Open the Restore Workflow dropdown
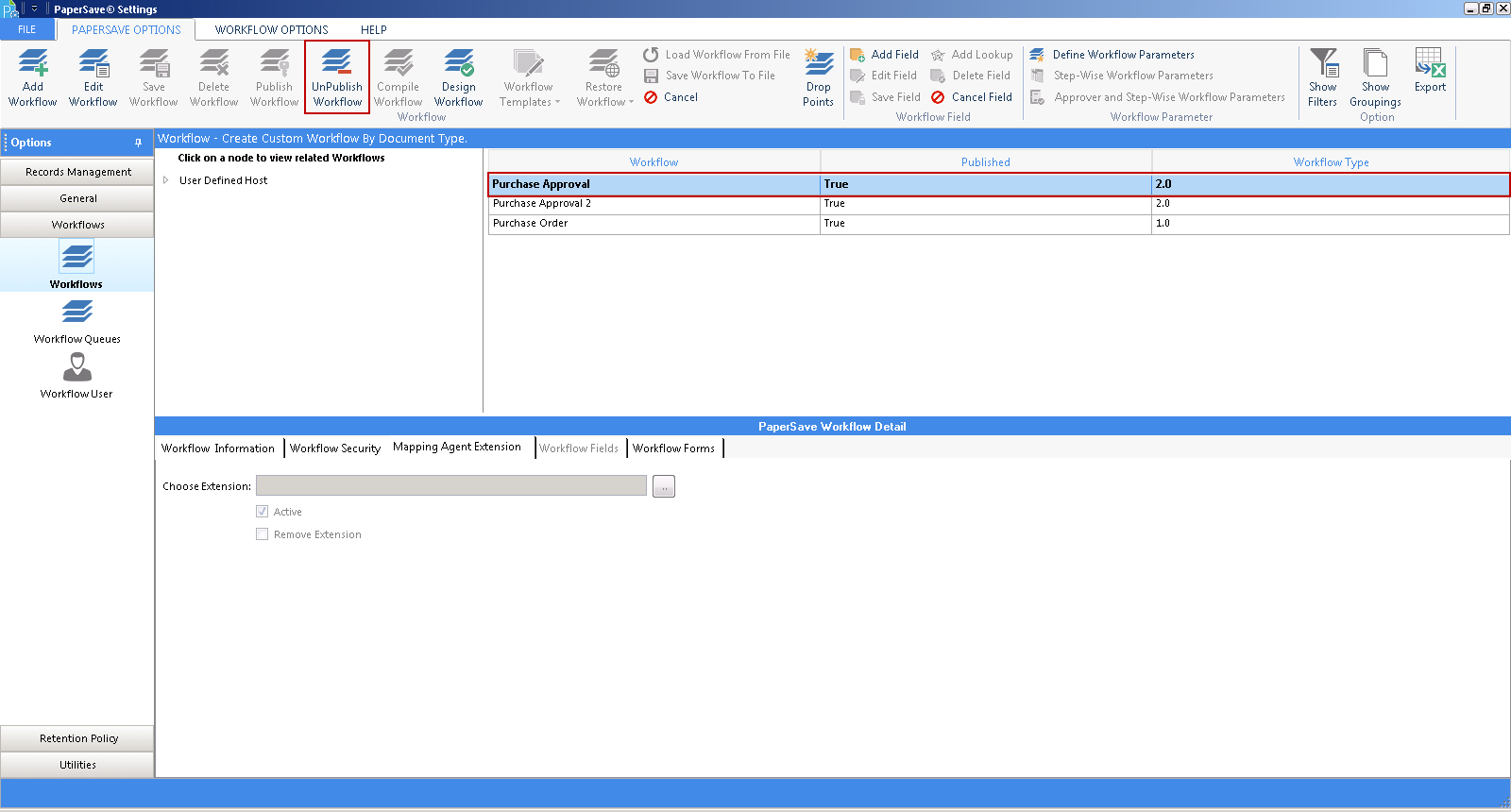 pyautogui.click(x=604, y=77)
